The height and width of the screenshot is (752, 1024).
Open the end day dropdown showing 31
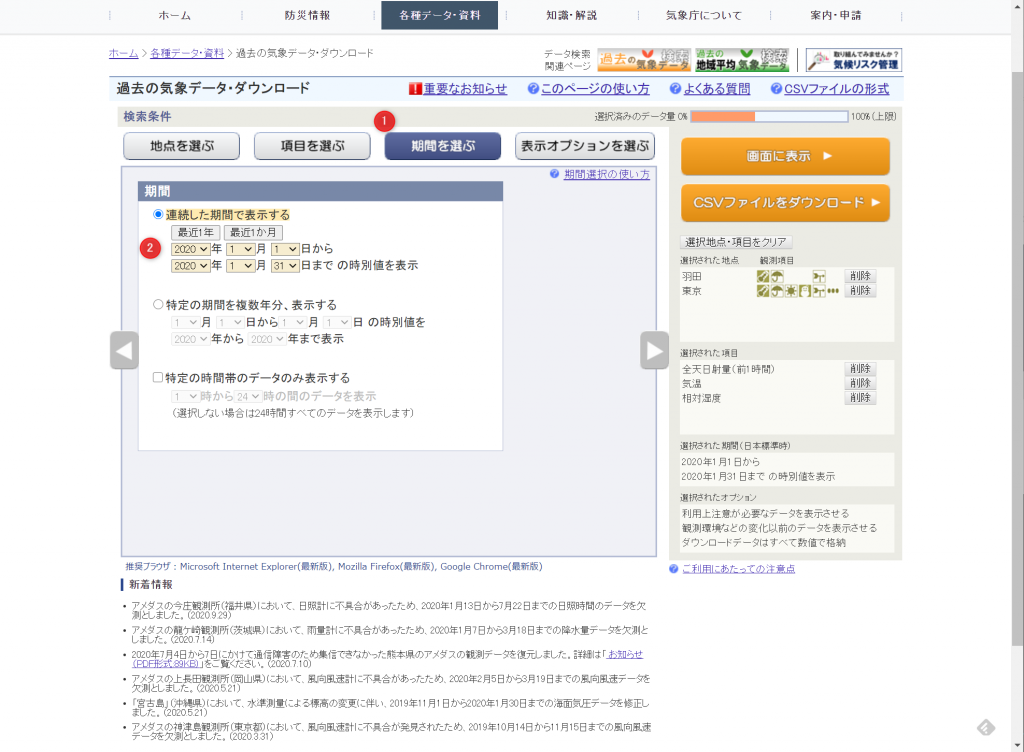click(285, 266)
